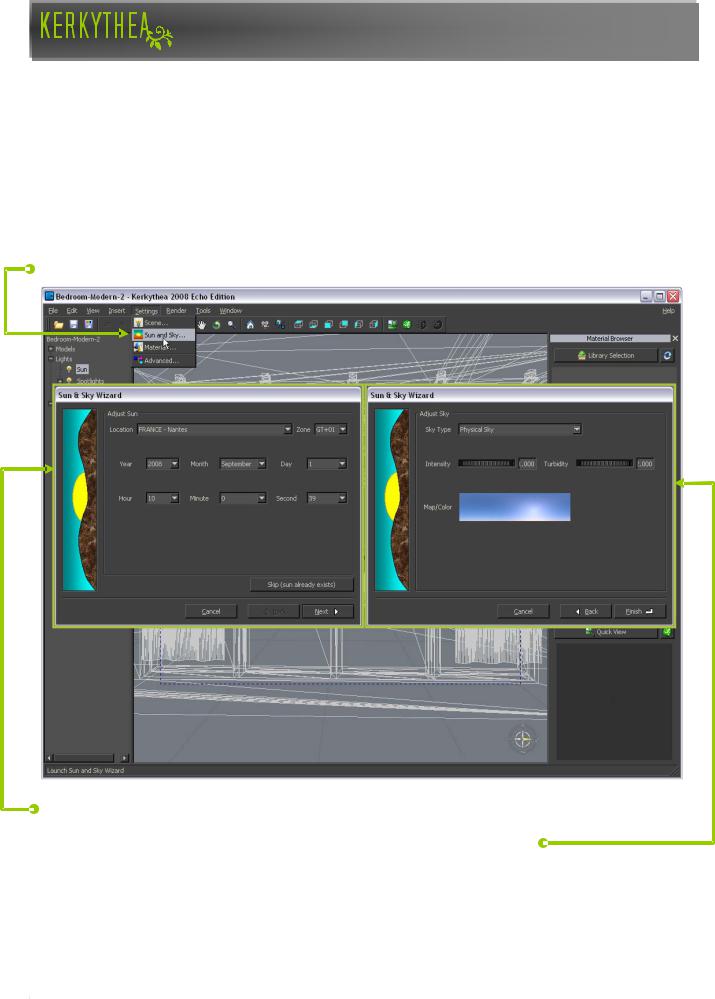The image size is (715, 999).
Task: Click the Open folder toolbar icon
Action: pos(59,325)
